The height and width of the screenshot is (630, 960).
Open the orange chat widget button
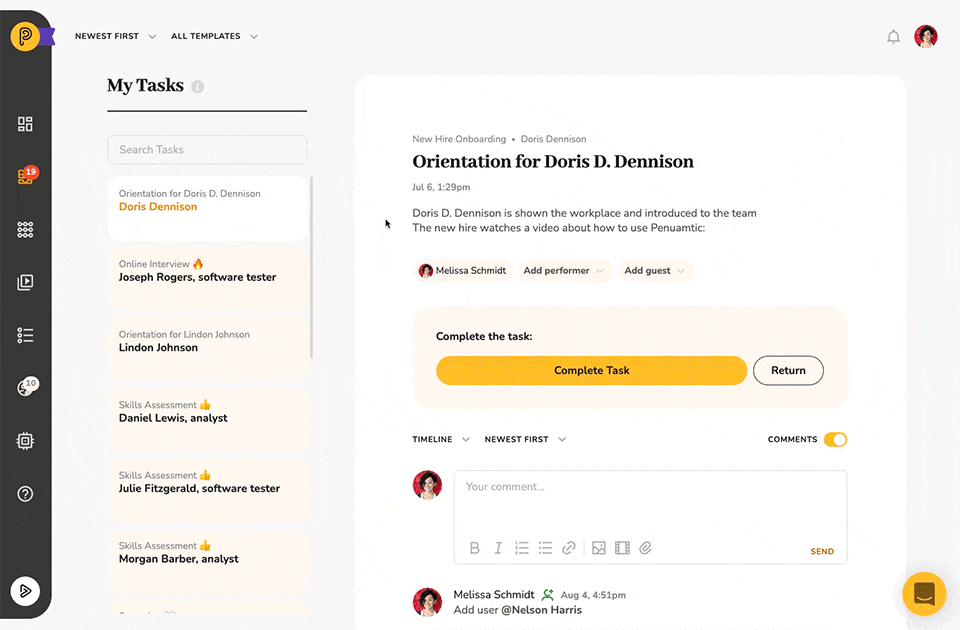(924, 593)
